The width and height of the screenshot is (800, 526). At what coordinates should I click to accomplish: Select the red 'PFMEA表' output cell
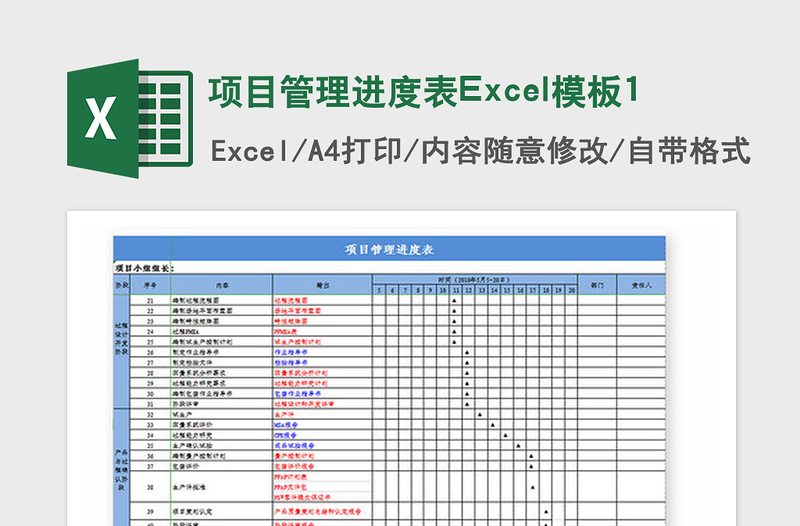point(322,332)
